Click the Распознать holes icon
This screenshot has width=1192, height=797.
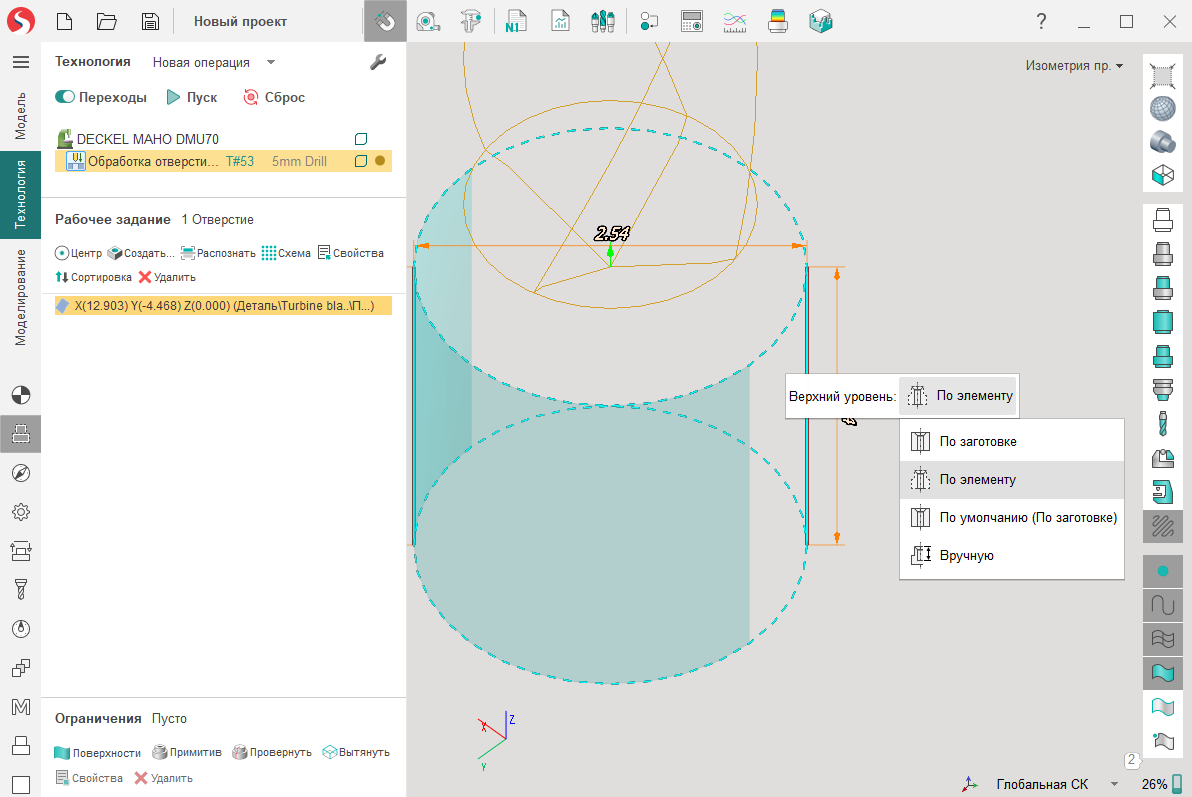tap(218, 253)
